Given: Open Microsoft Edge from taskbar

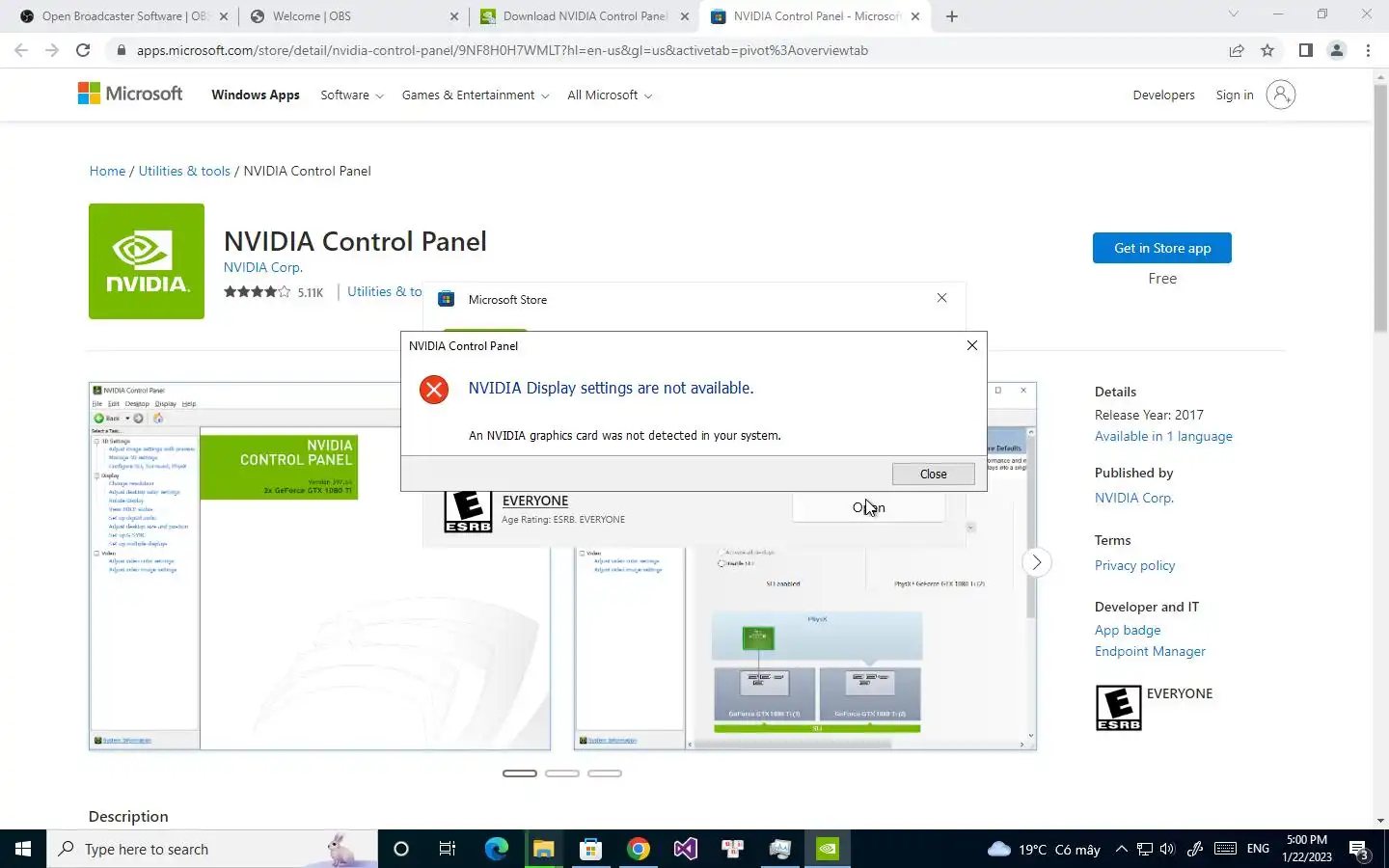Looking at the screenshot, I should pyautogui.click(x=496, y=849).
